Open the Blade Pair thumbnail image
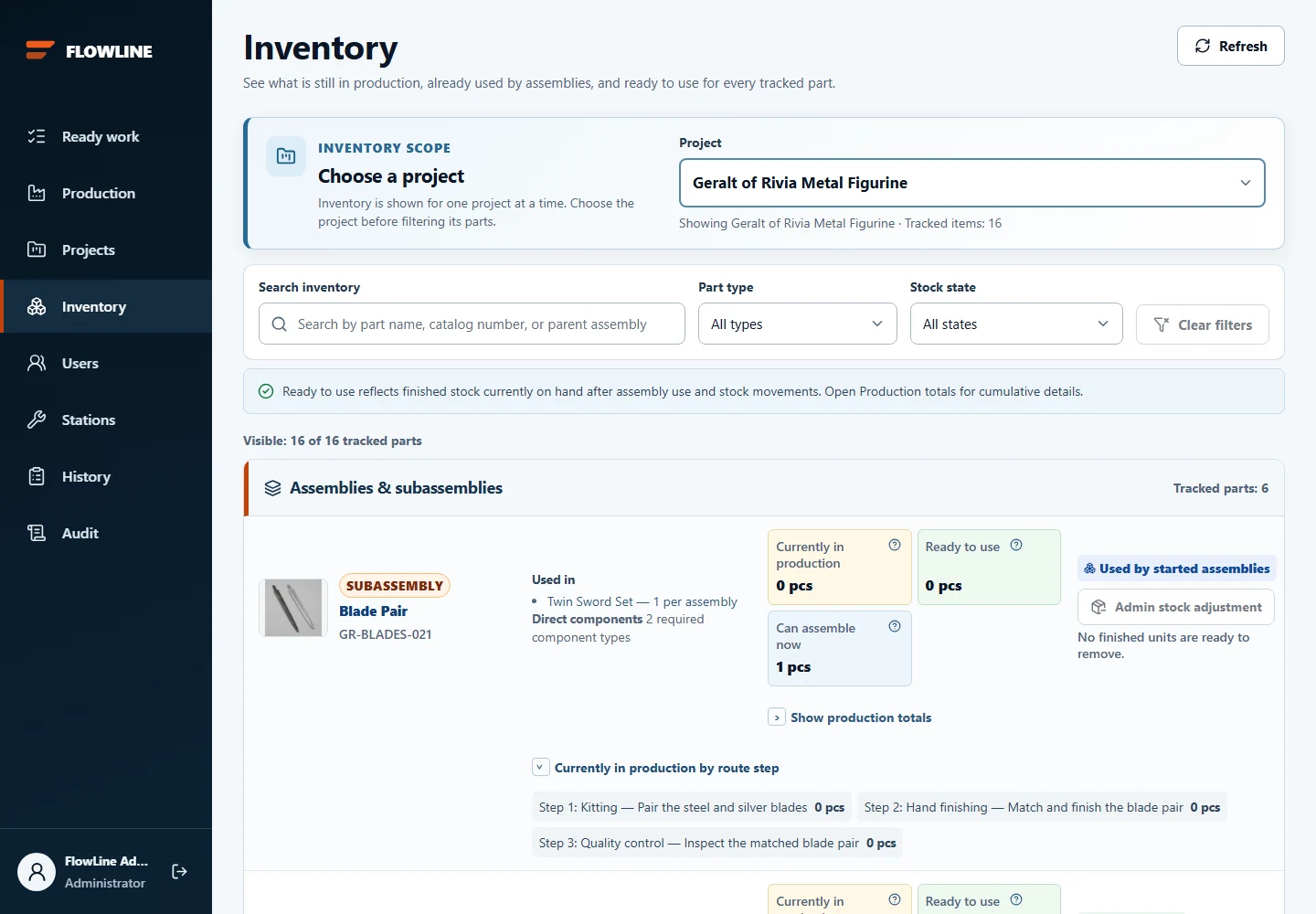The height and width of the screenshot is (914, 1316). (293, 608)
